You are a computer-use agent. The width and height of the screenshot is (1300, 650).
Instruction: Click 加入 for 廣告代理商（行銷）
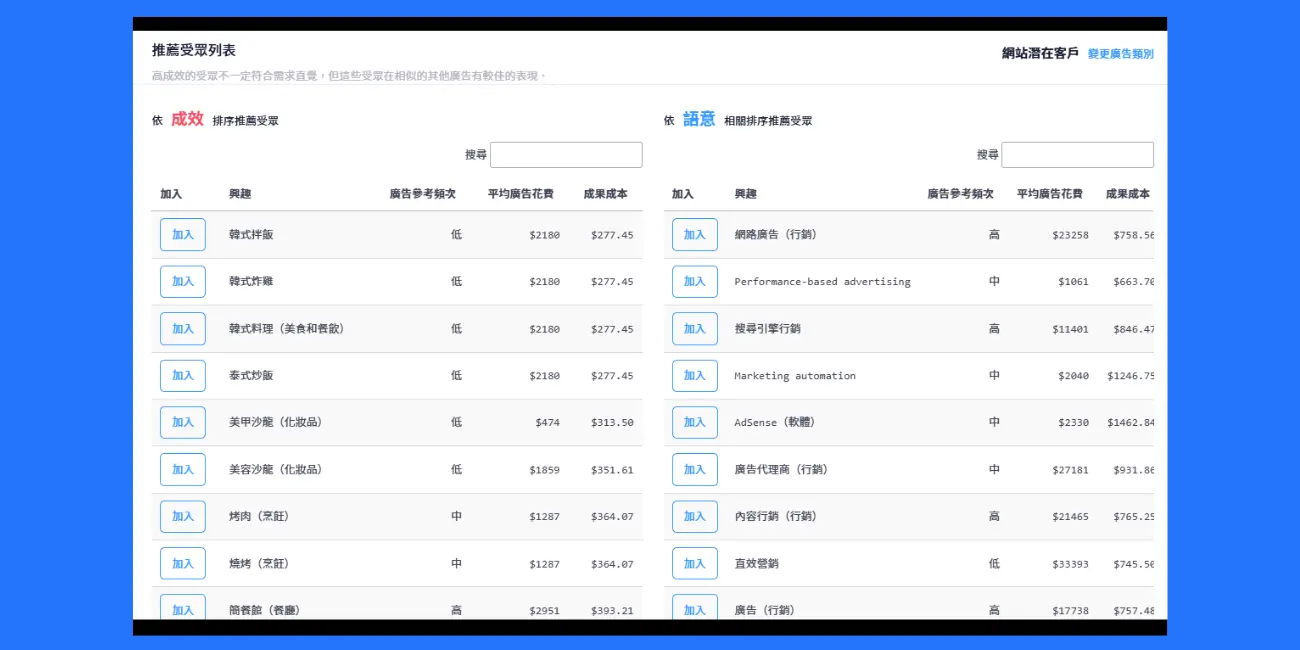tap(695, 469)
